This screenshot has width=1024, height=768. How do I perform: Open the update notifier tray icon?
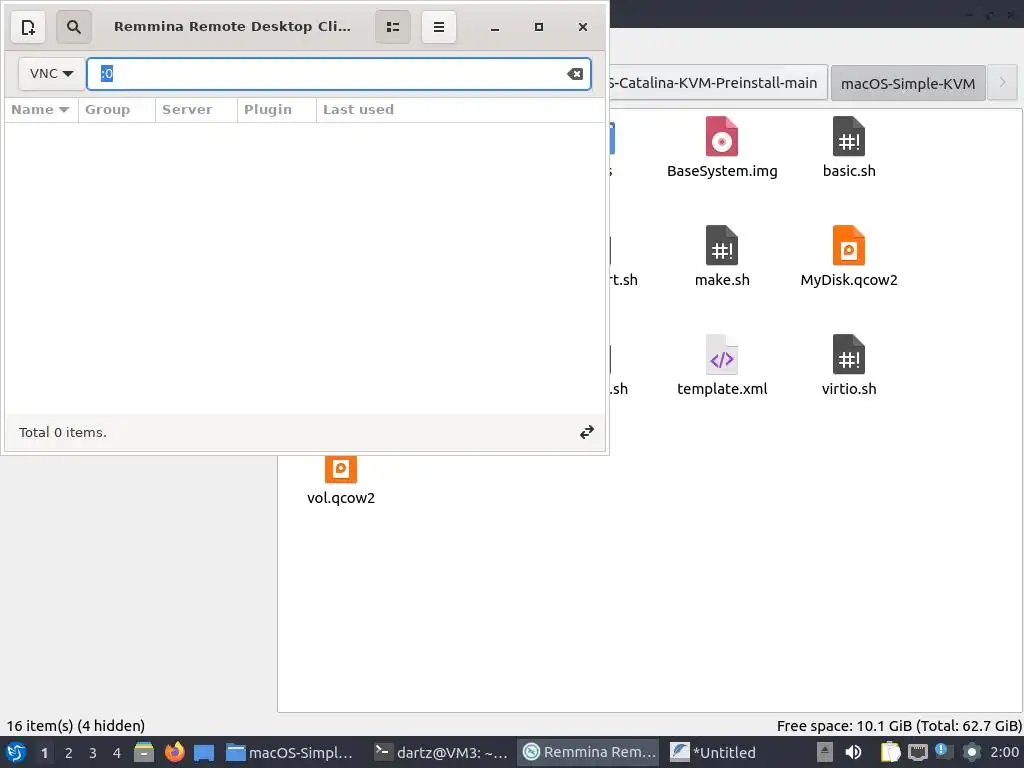[944, 752]
